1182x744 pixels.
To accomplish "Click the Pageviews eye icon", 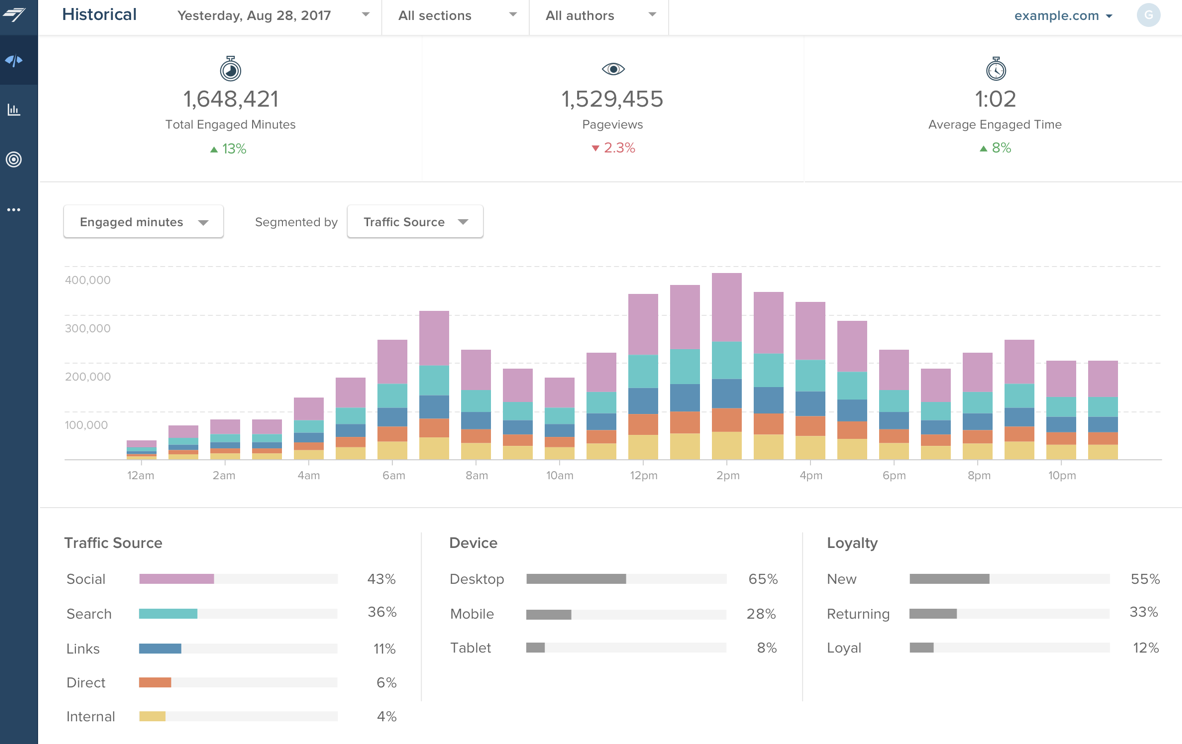I will point(613,69).
